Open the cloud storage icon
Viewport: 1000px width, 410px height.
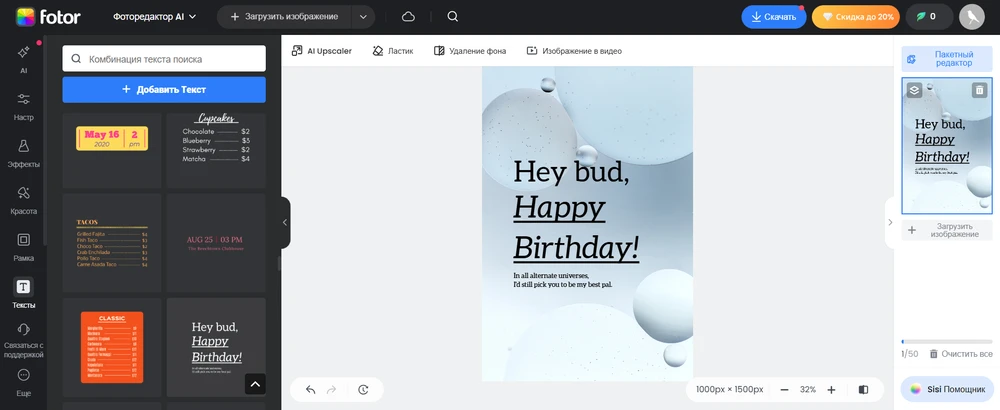pyautogui.click(x=408, y=17)
